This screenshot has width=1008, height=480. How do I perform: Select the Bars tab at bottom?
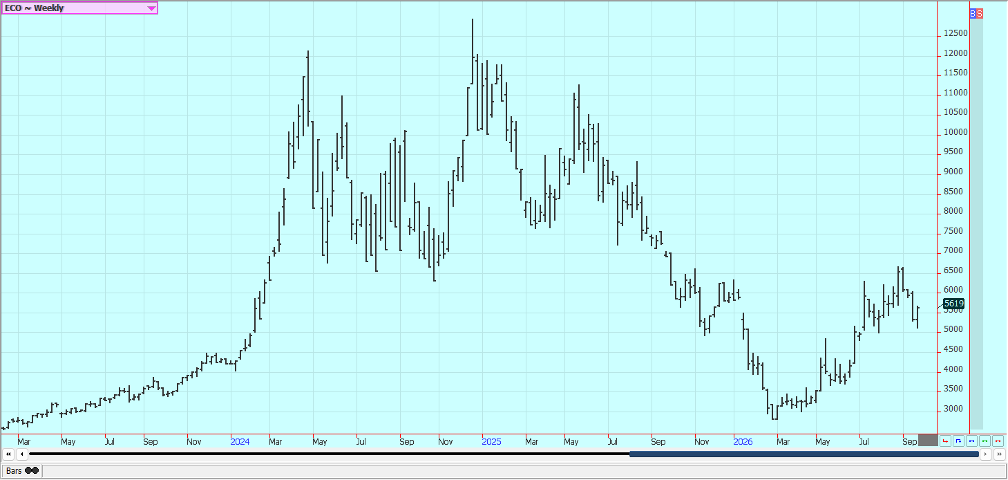pos(22,471)
